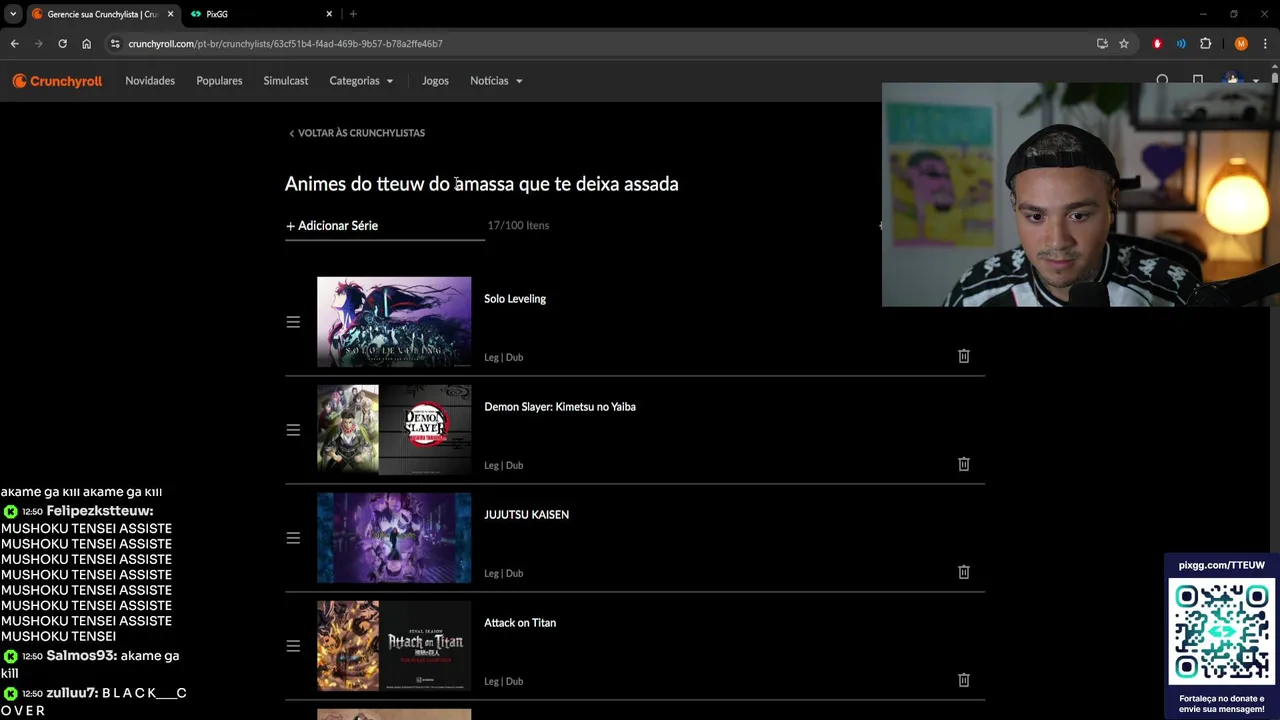
Task: Click the Crunchyroll logo
Action: (57, 81)
